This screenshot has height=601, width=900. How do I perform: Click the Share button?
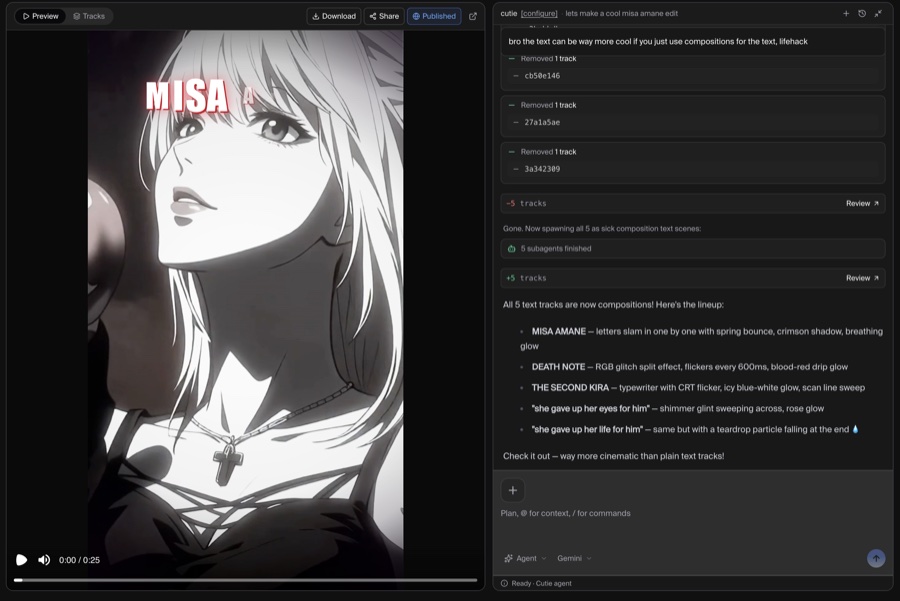pyautogui.click(x=384, y=16)
